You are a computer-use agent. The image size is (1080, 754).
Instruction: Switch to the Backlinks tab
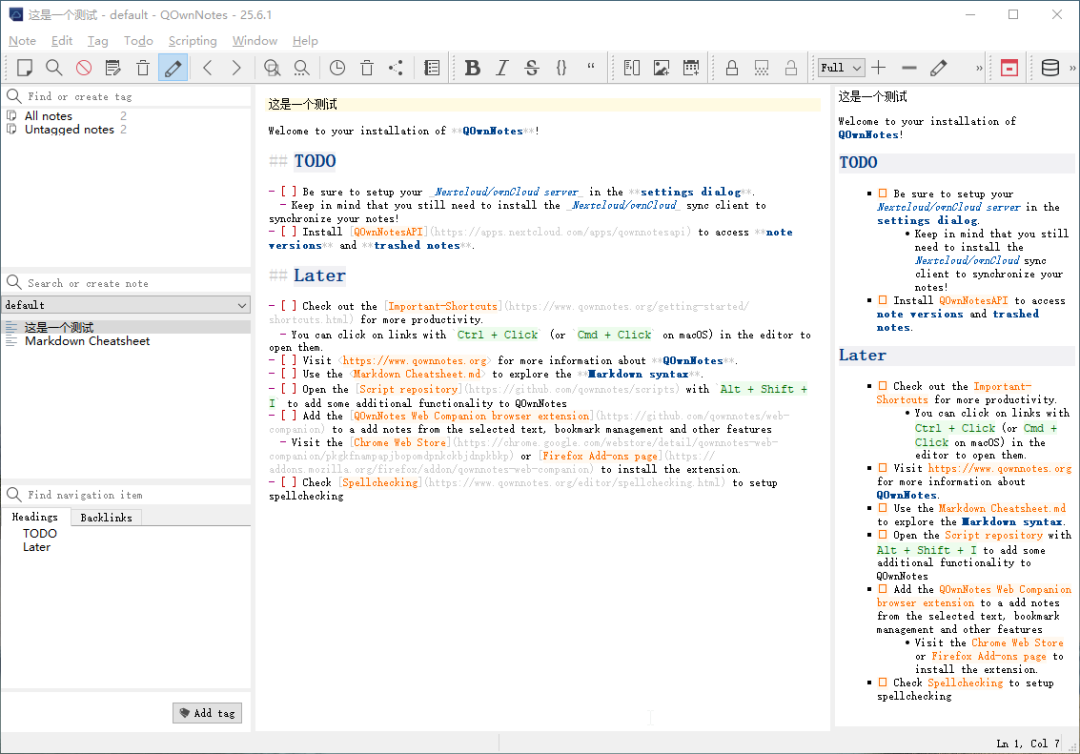(x=106, y=517)
